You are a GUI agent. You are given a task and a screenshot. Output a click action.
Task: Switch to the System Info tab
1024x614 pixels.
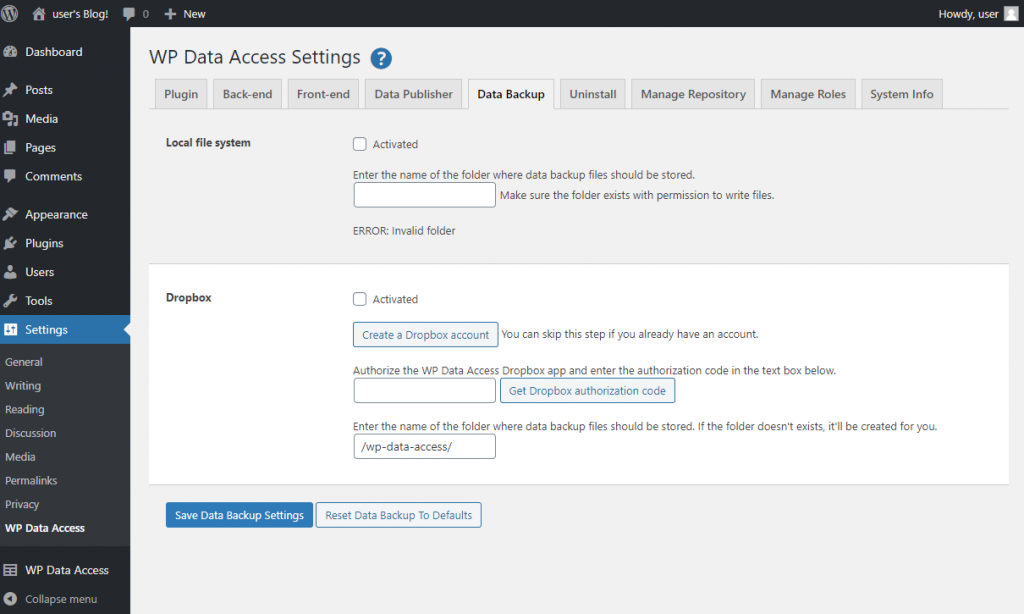coord(901,94)
